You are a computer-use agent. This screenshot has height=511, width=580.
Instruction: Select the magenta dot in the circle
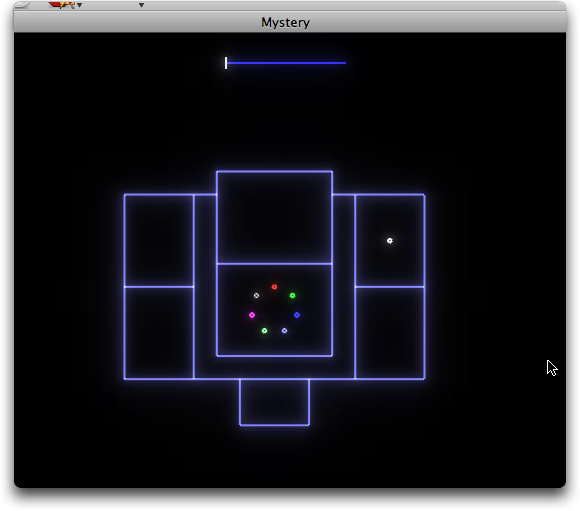coord(252,315)
